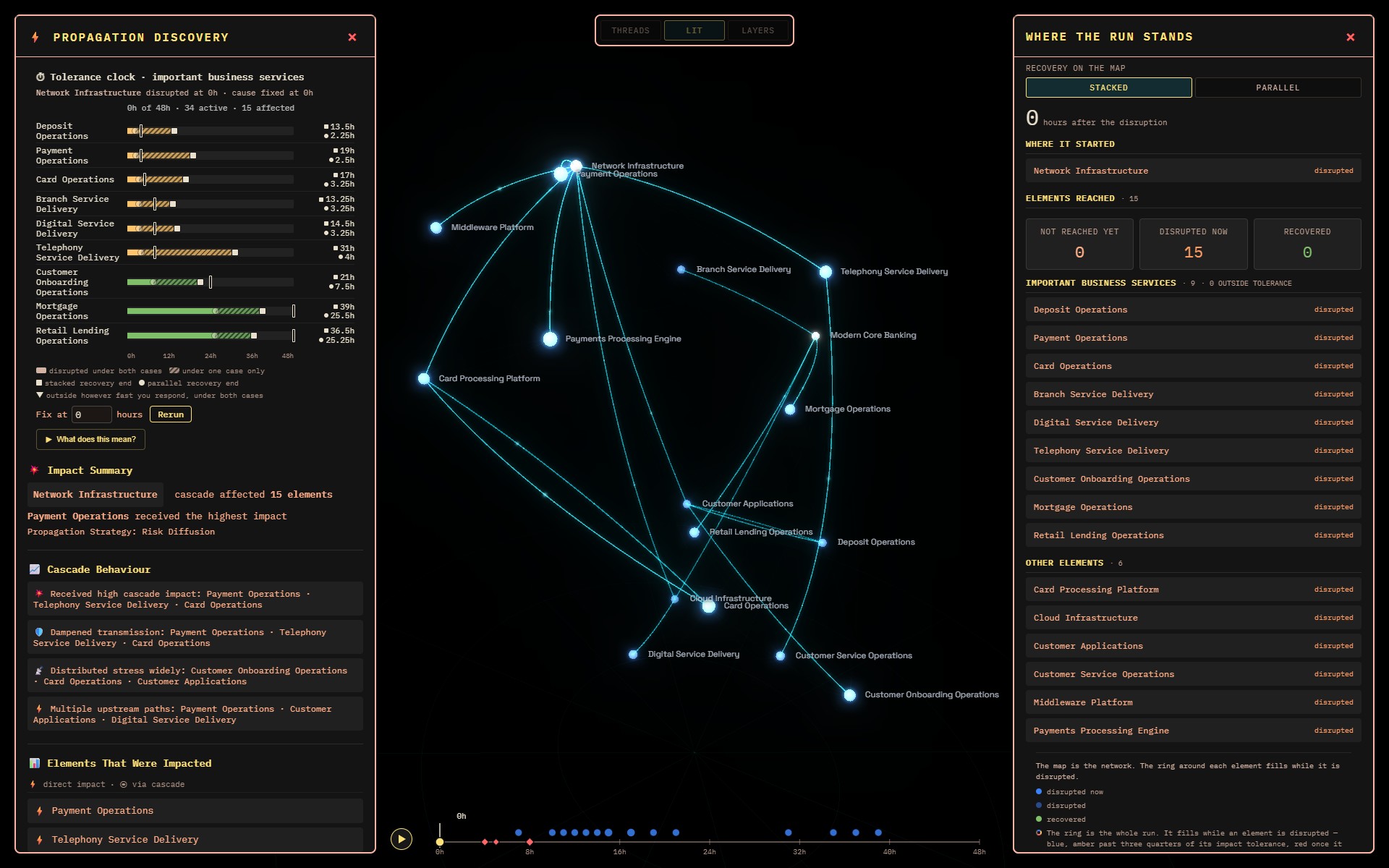
Task: Click the yellow 0h playhead on timeline
Action: (440, 842)
